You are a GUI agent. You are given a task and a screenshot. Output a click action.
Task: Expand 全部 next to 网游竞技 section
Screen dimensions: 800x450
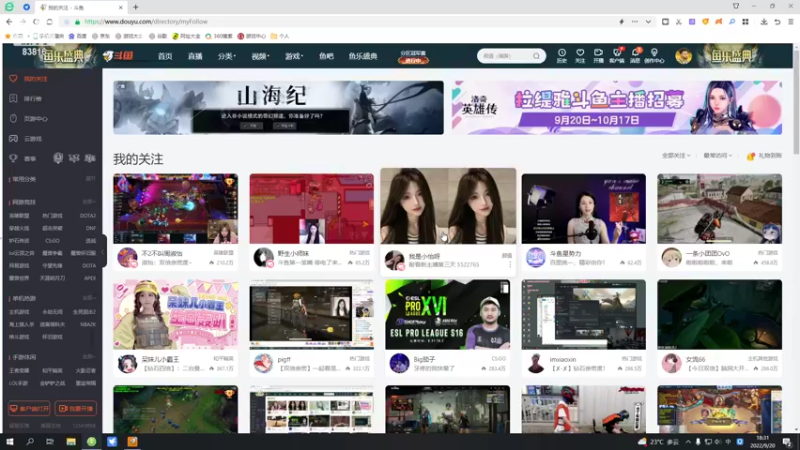(x=89, y=202)
